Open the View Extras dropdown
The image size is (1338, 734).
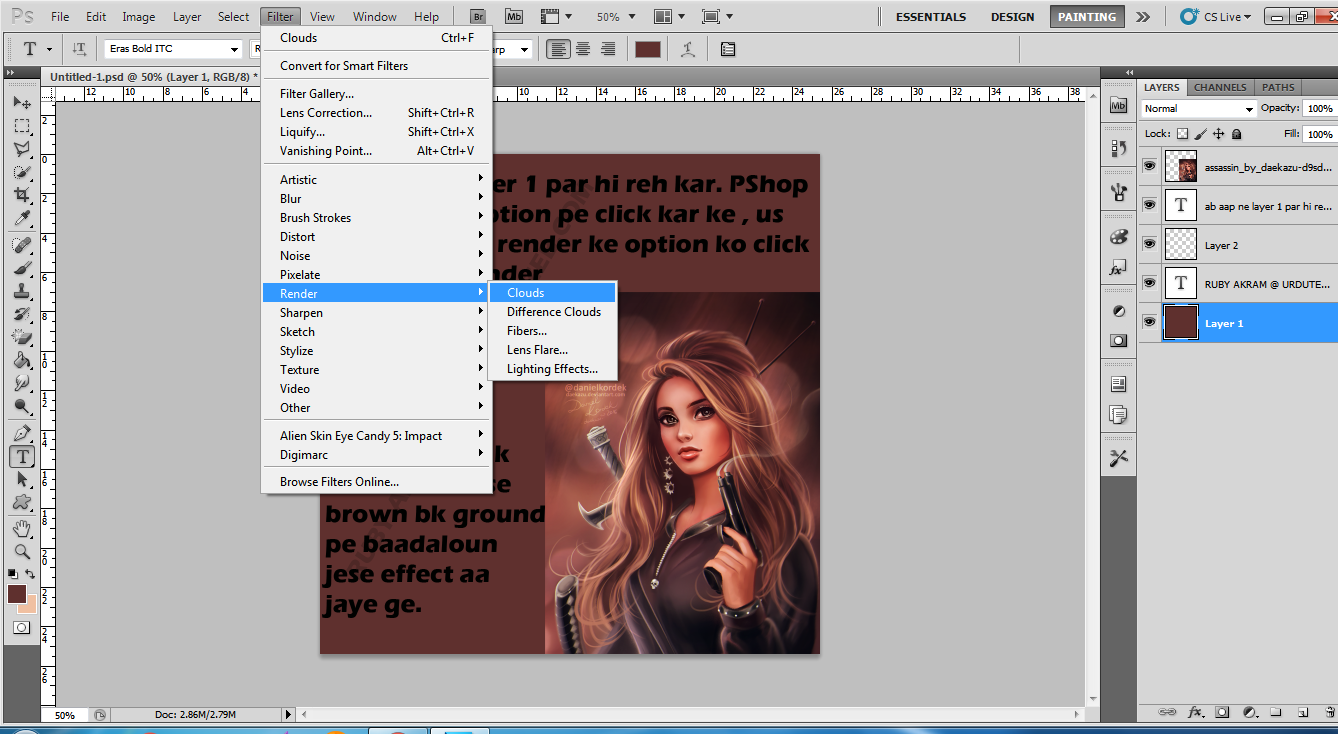pos(556,17)
